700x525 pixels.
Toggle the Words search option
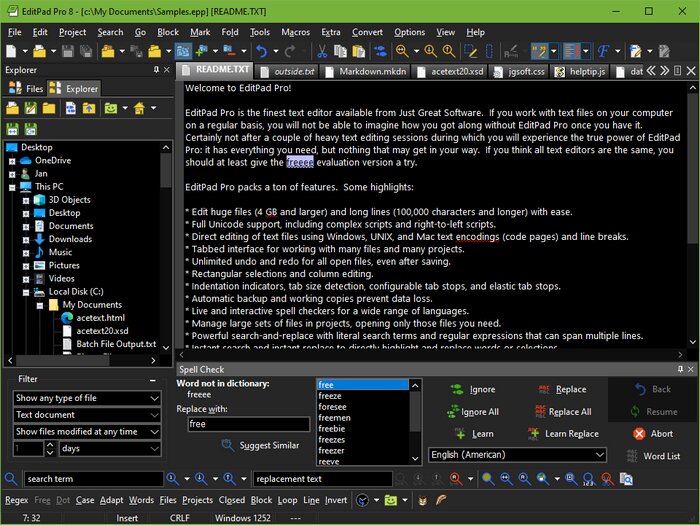pos(142,500)
